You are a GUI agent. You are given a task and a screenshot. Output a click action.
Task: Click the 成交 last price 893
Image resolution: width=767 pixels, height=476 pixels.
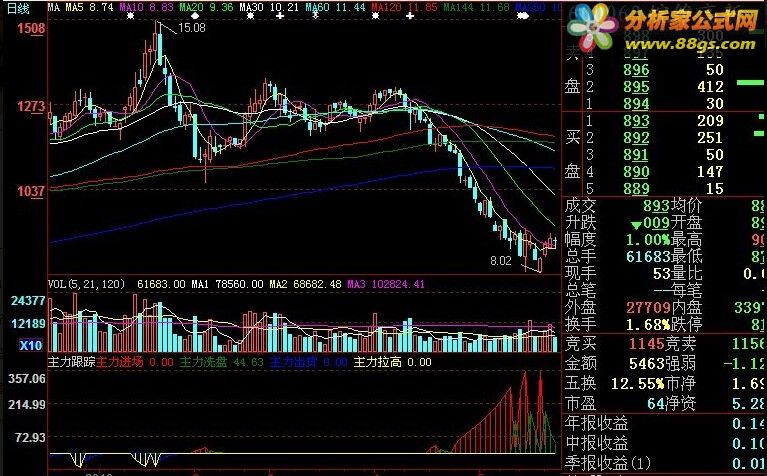tap(656, 206)
